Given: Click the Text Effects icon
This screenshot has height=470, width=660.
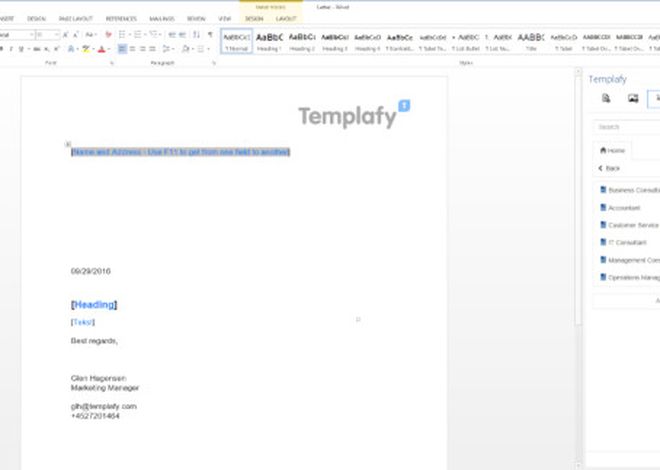Looking at the screenshot, I should coord(71,49).
